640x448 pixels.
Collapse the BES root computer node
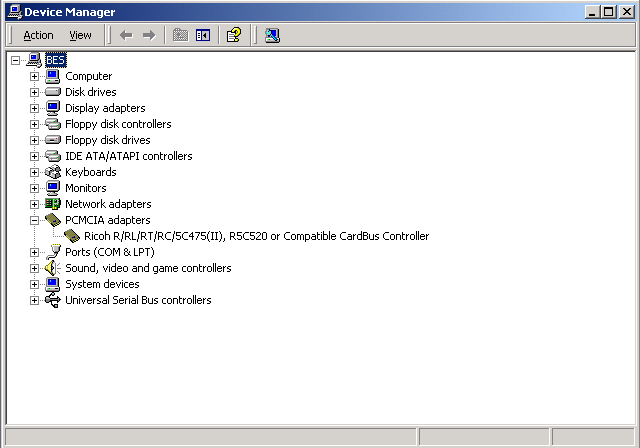[x=16, y=60]
